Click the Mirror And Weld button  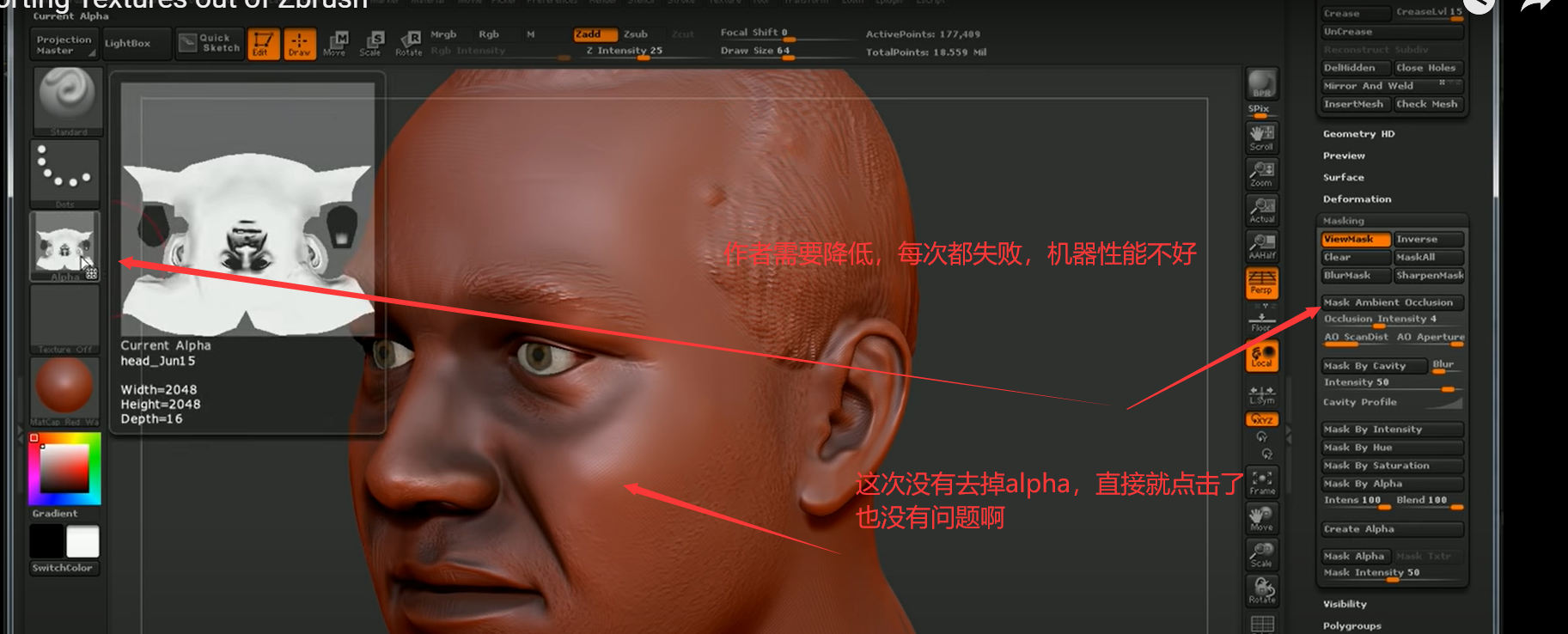pyautogui.click(x=1392, y=85)
